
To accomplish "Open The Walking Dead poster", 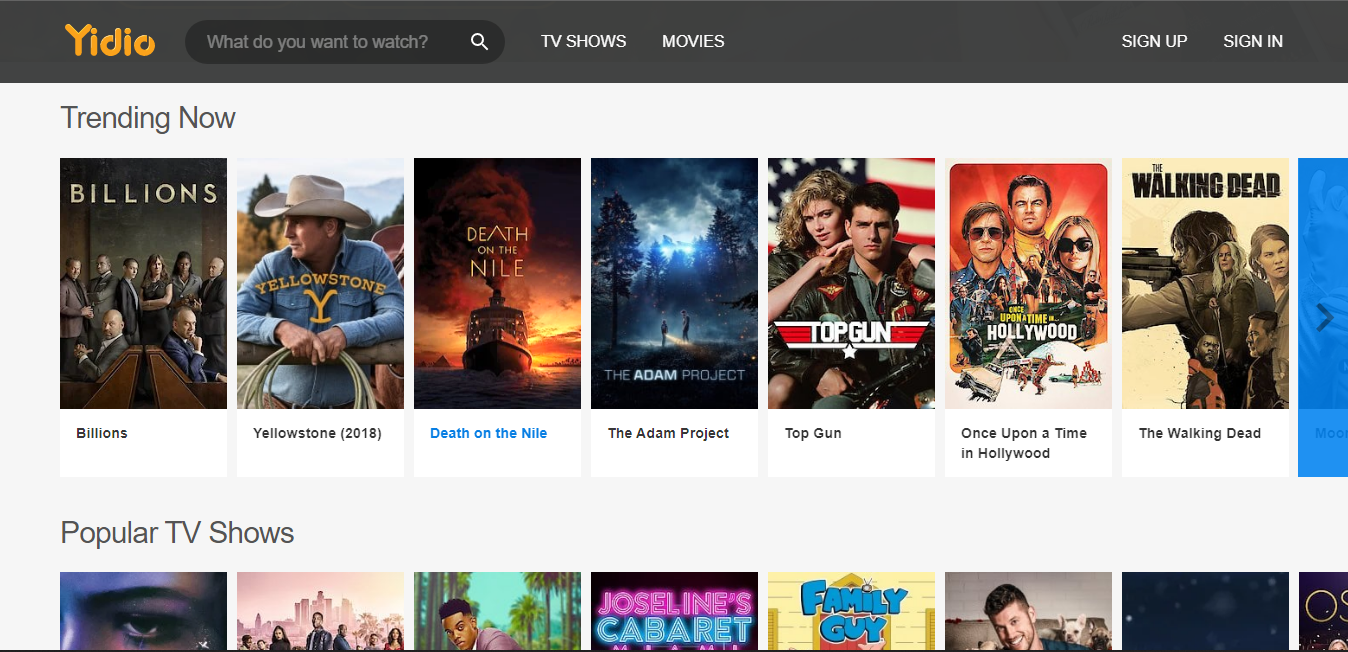I will tap(1205, 283).
